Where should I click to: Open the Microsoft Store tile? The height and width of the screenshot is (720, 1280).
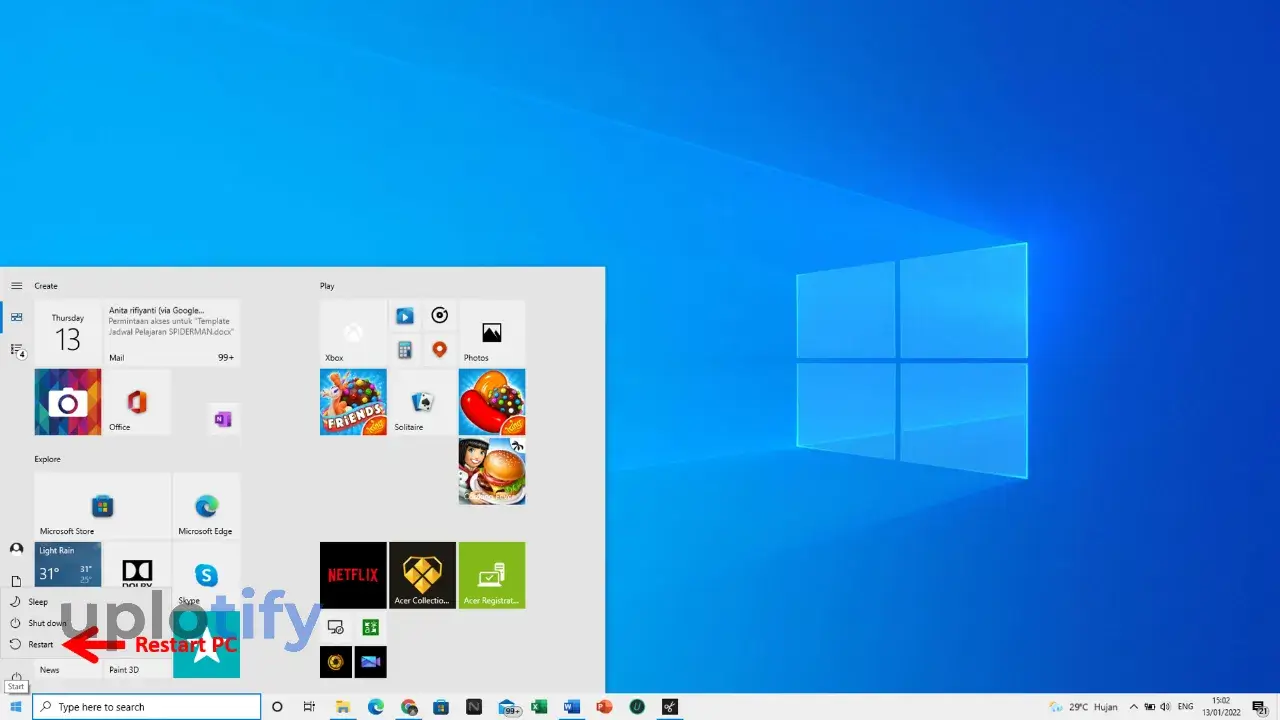tap(102, 506)
